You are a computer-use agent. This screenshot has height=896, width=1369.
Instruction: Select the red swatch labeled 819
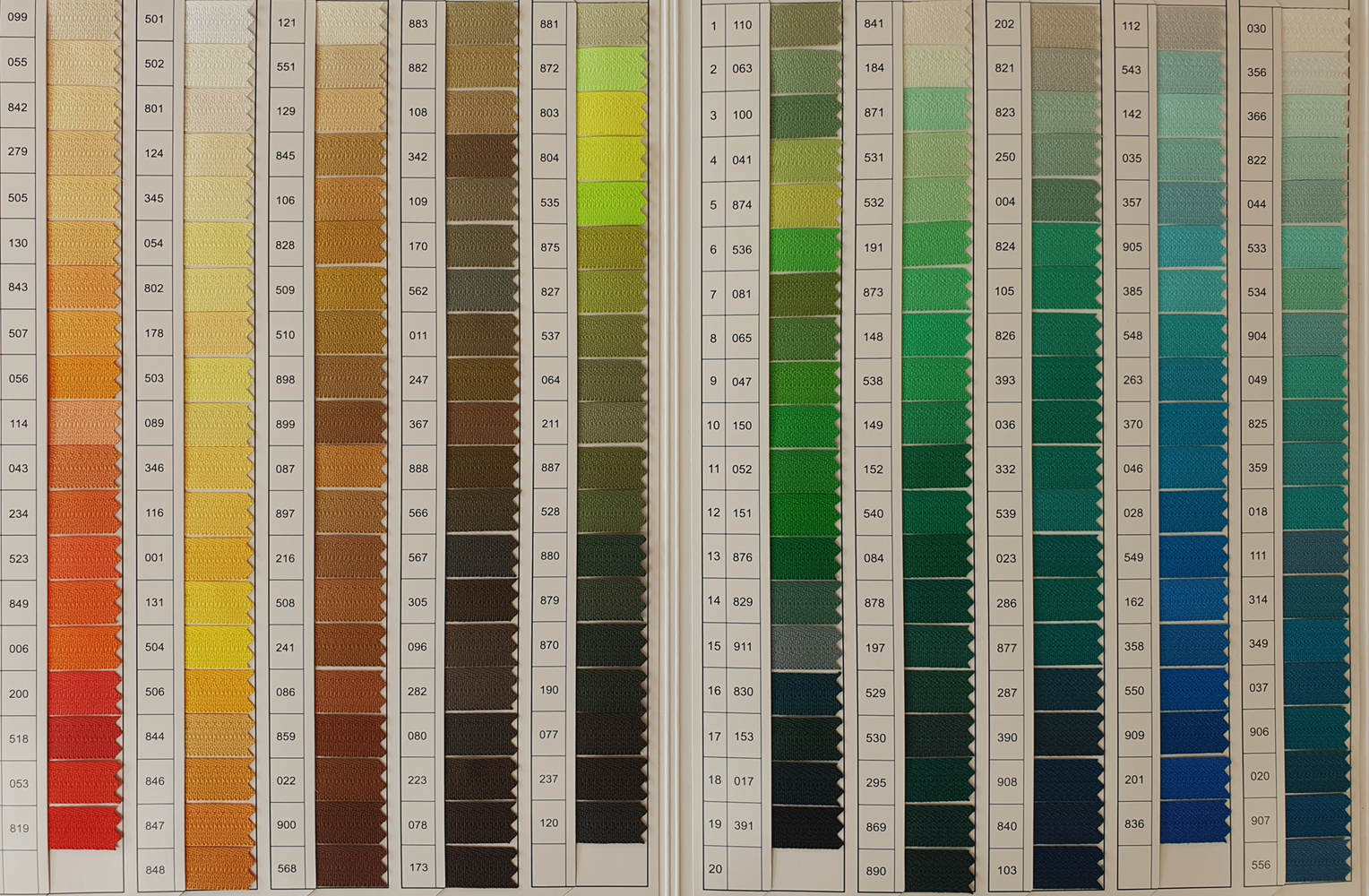point(84,828)
